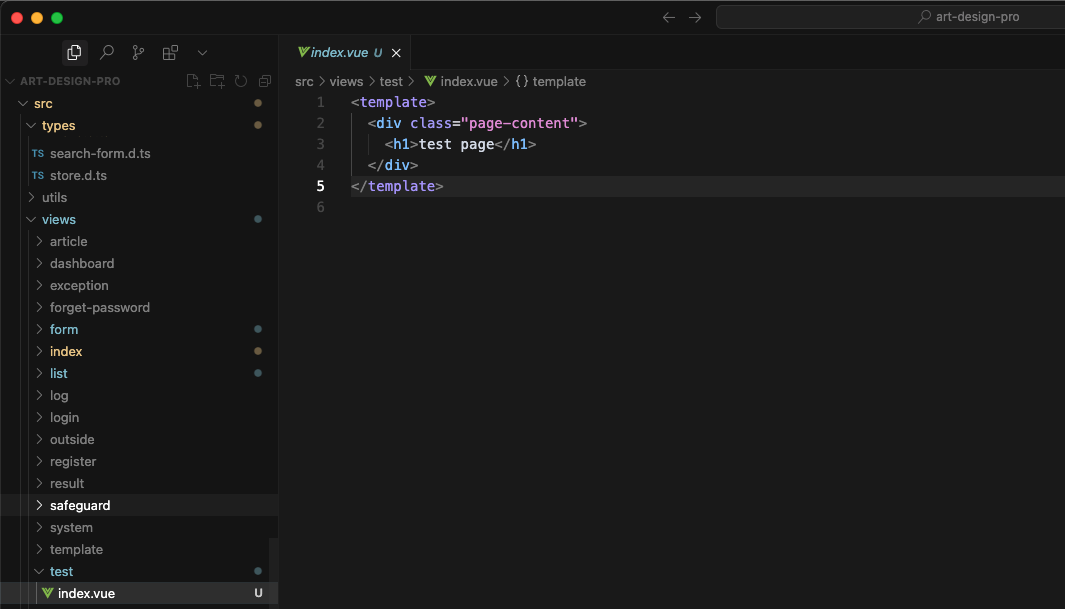Click the "test page" heading text
The width and height of the screenshot is (1065, 609).
point(456,145)
